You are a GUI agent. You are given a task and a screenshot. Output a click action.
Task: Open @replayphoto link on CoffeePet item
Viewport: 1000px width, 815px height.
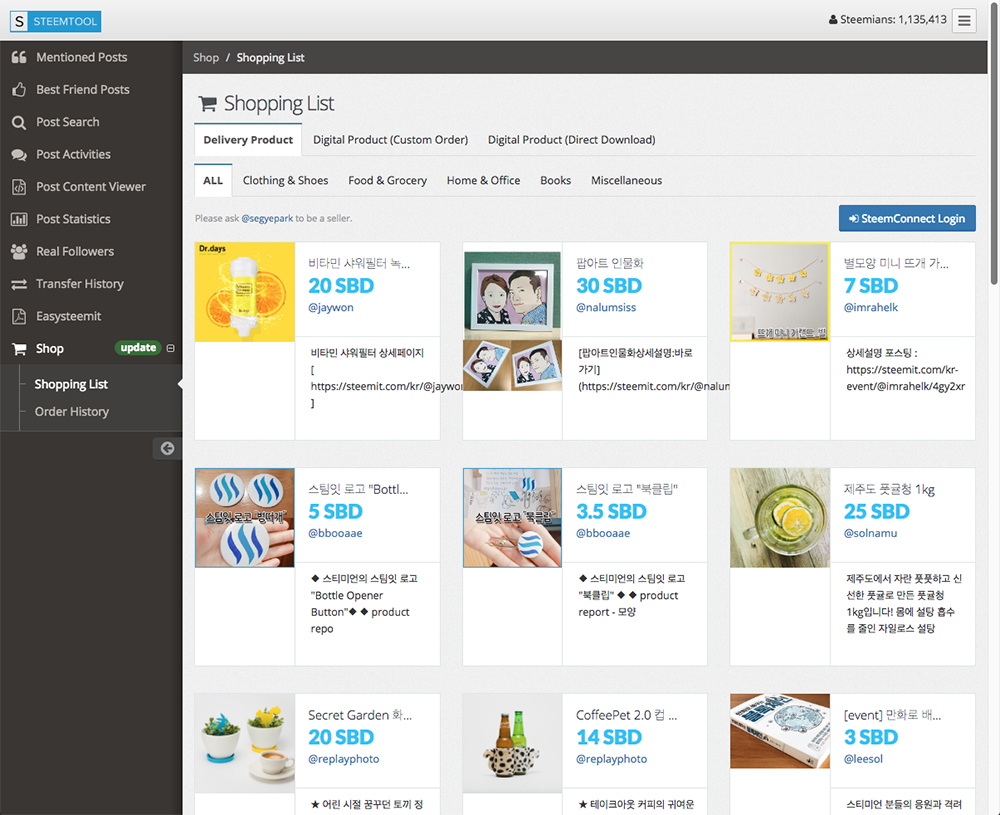click(612, 759)
